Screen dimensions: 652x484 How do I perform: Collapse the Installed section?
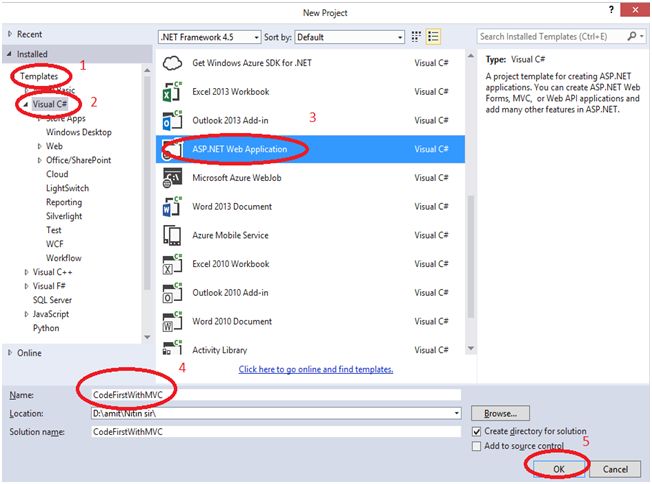10,54
